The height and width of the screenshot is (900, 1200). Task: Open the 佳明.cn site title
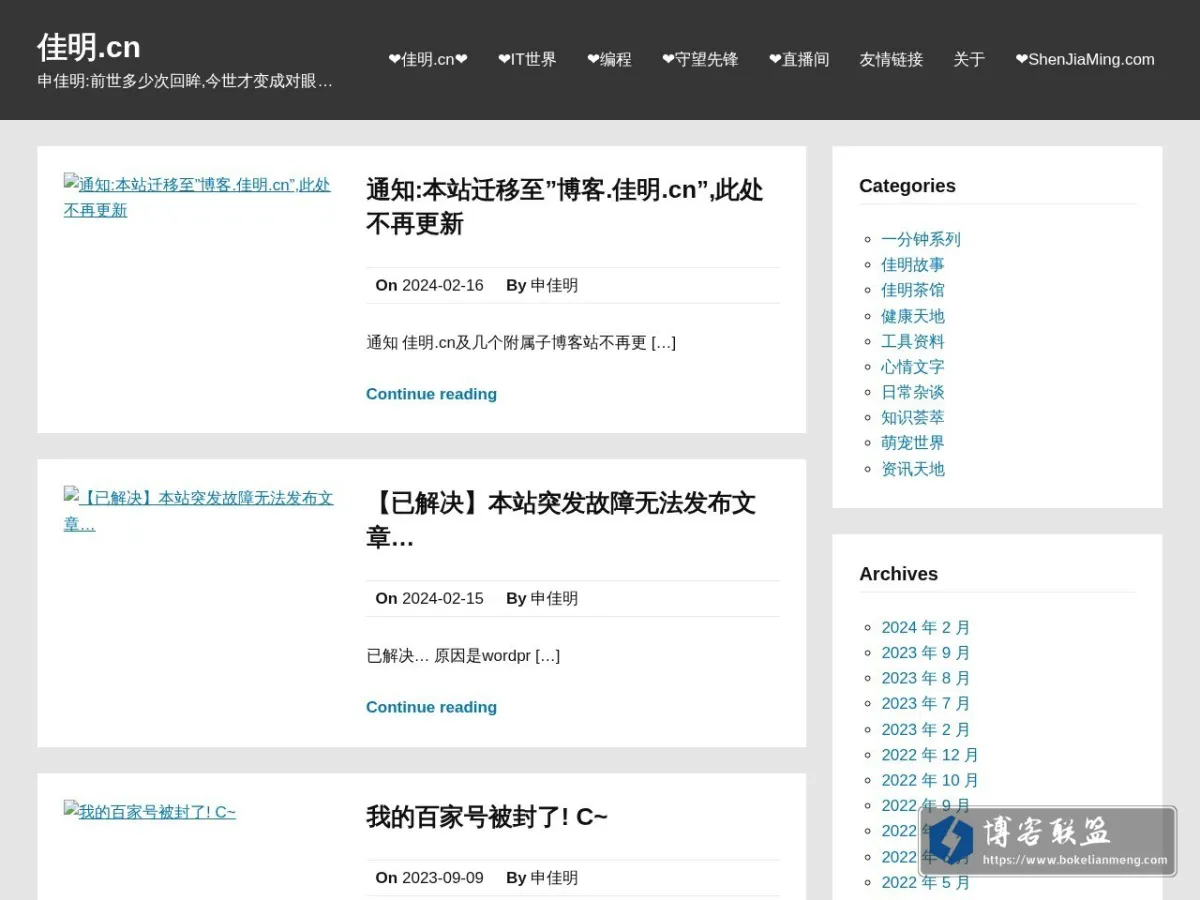[89, 47]
